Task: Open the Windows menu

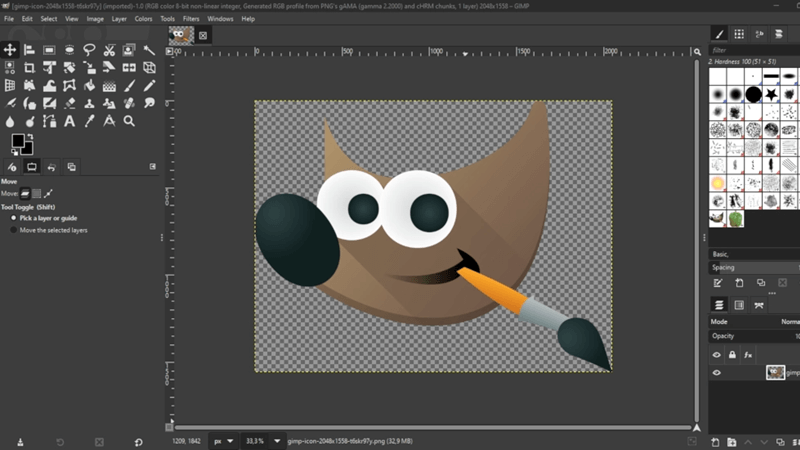Action: pos(220,19)
